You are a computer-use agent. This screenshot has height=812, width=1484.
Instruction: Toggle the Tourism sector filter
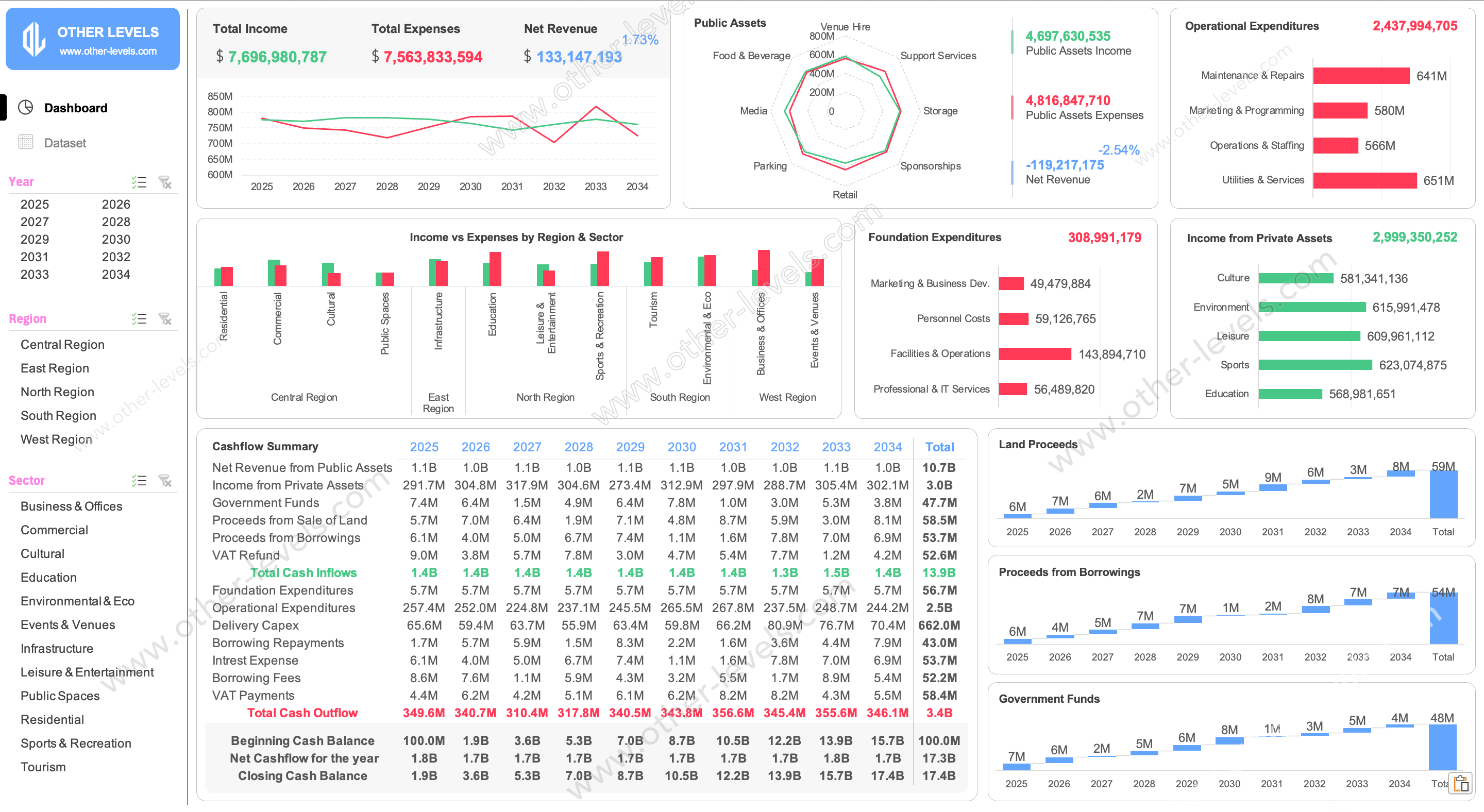pos(43,767)
